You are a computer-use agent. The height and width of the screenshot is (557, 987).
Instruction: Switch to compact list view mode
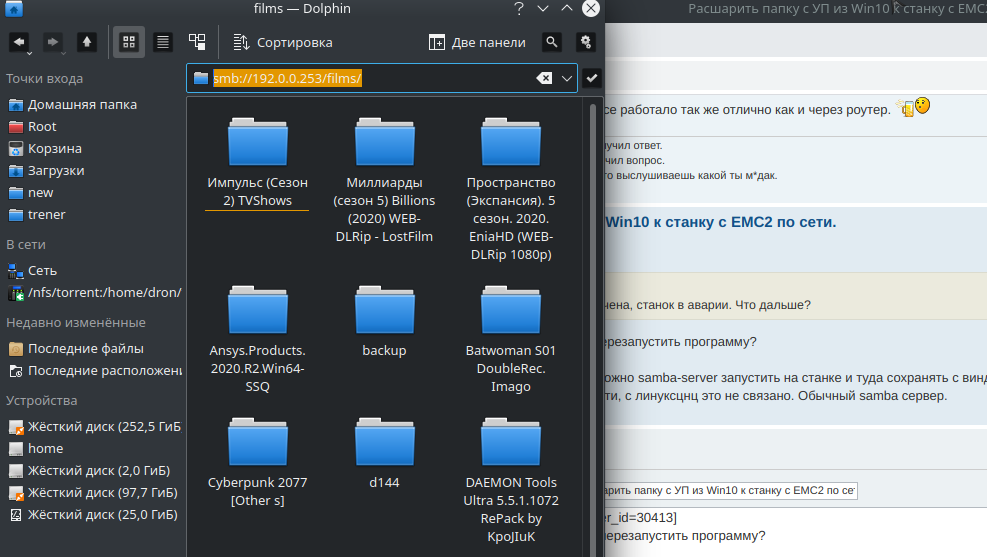[163, 42]
